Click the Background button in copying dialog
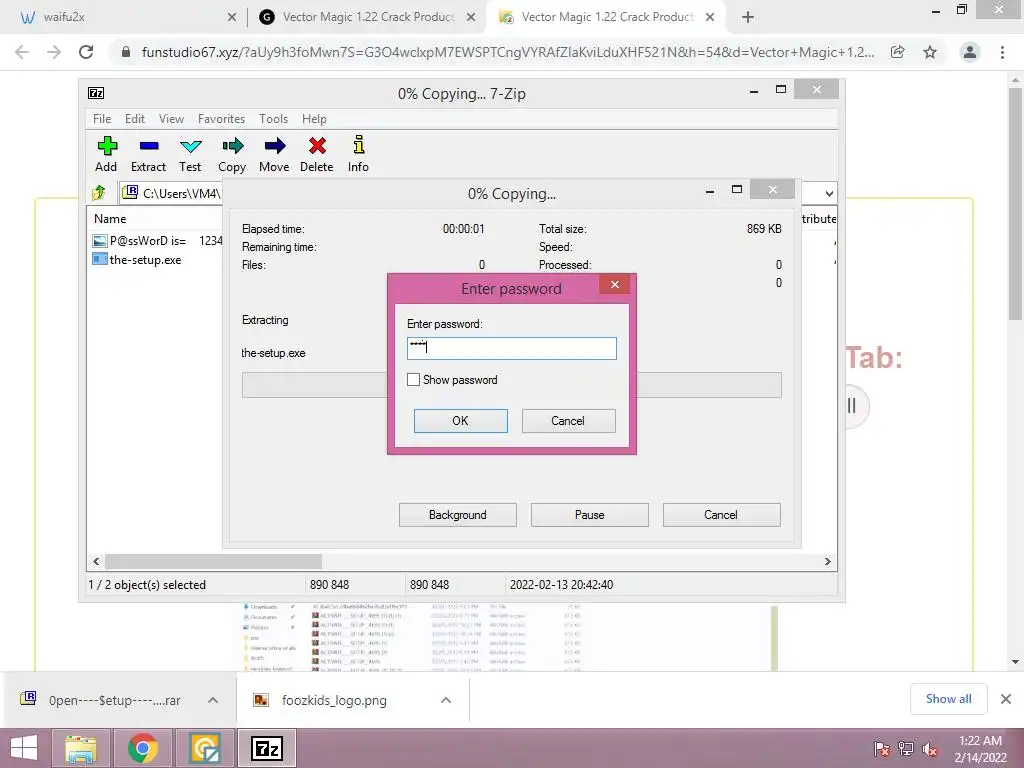The height and width of the screenshot is (768, 1024). 457,515
